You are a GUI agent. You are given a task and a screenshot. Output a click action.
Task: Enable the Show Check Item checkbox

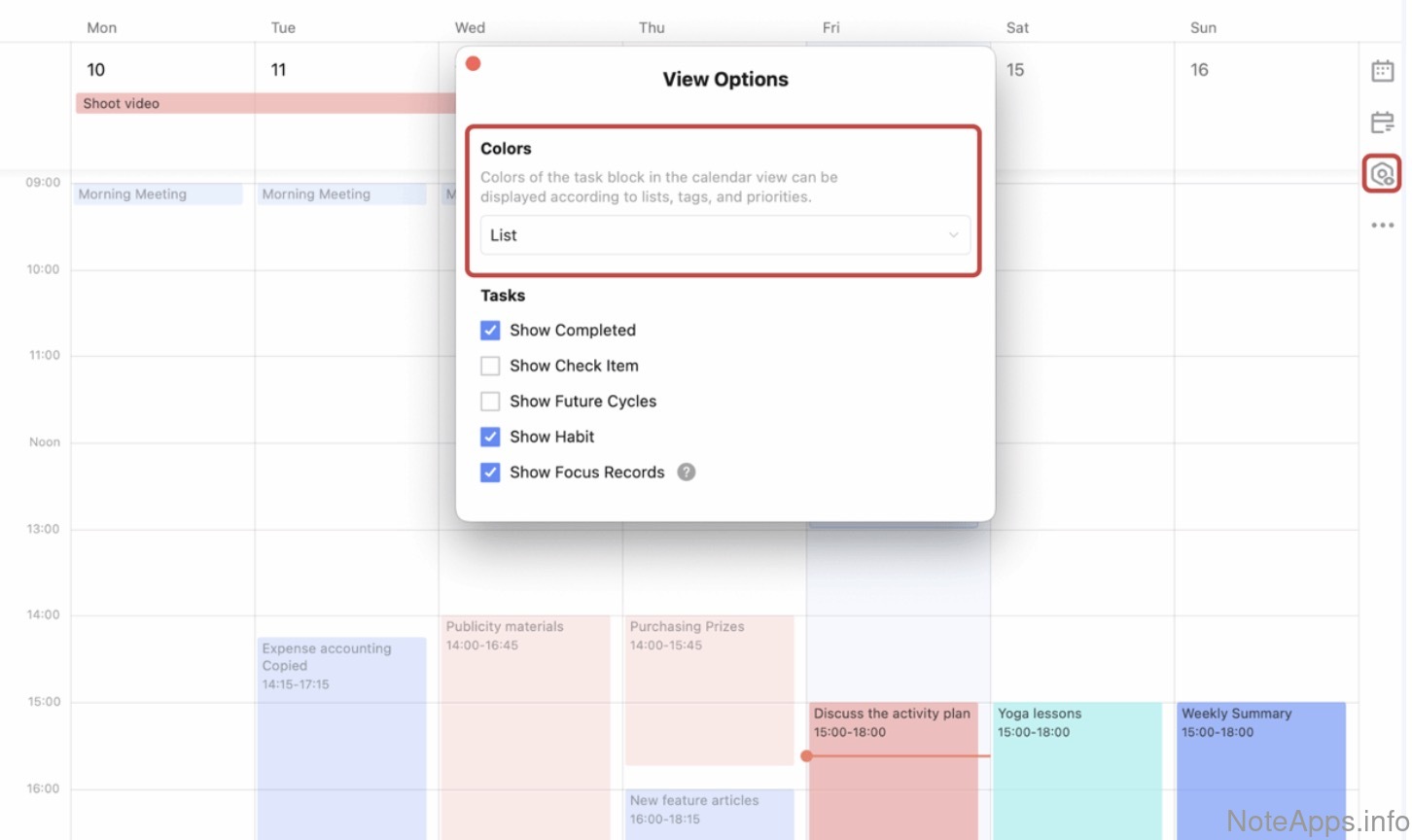490,367
